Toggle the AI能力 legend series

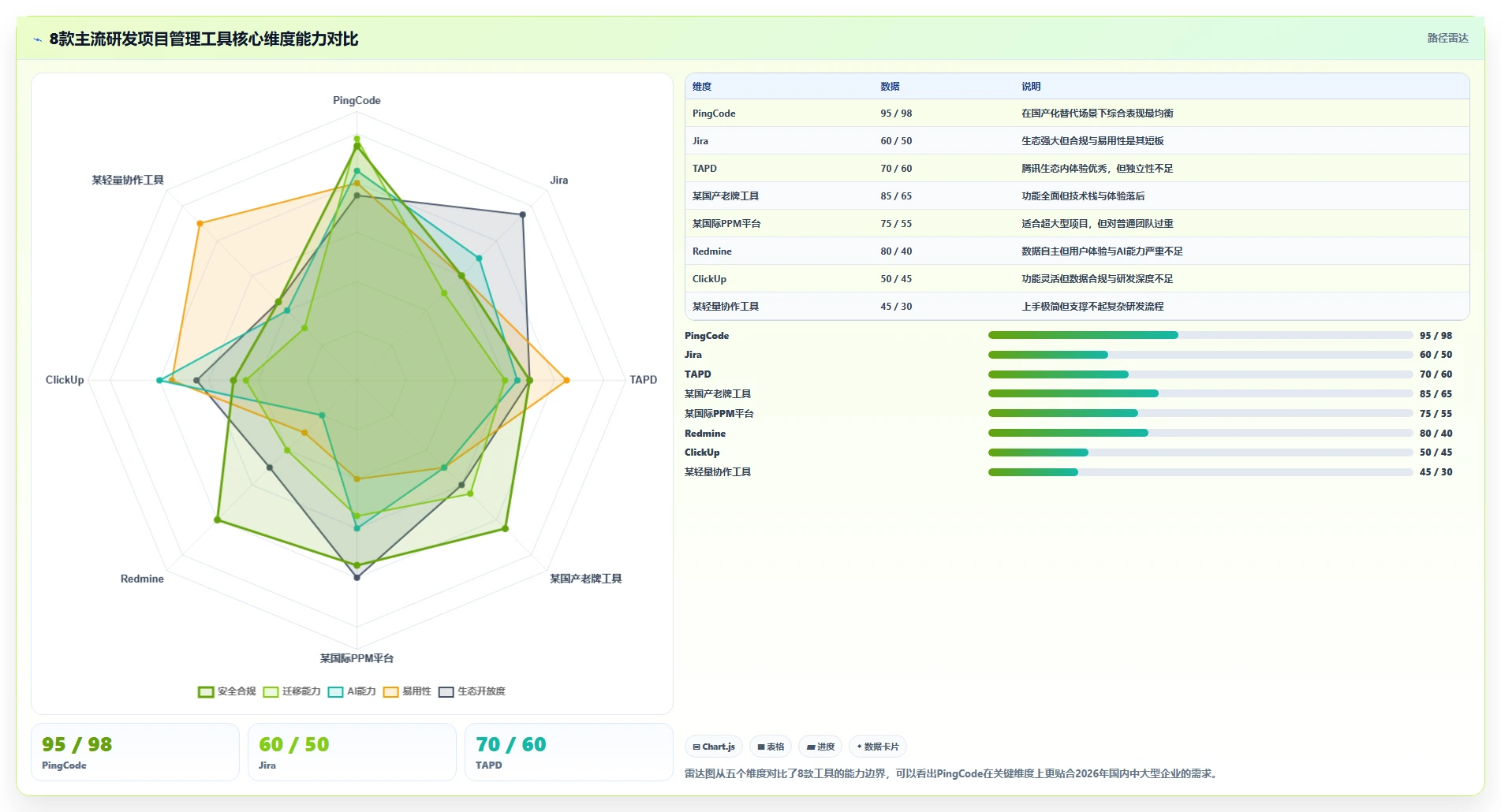[352, 691]
